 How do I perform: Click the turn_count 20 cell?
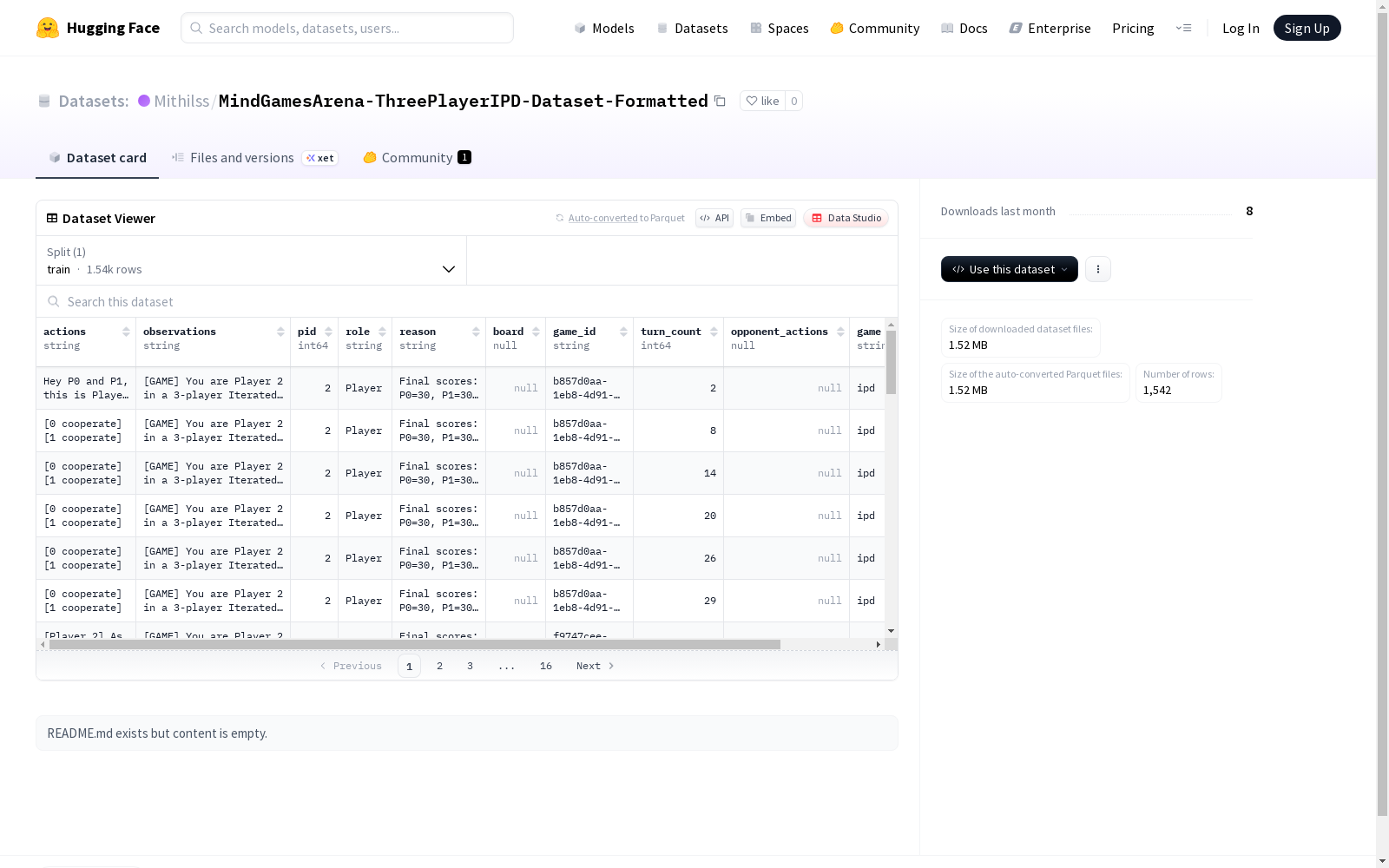[678, 516]
